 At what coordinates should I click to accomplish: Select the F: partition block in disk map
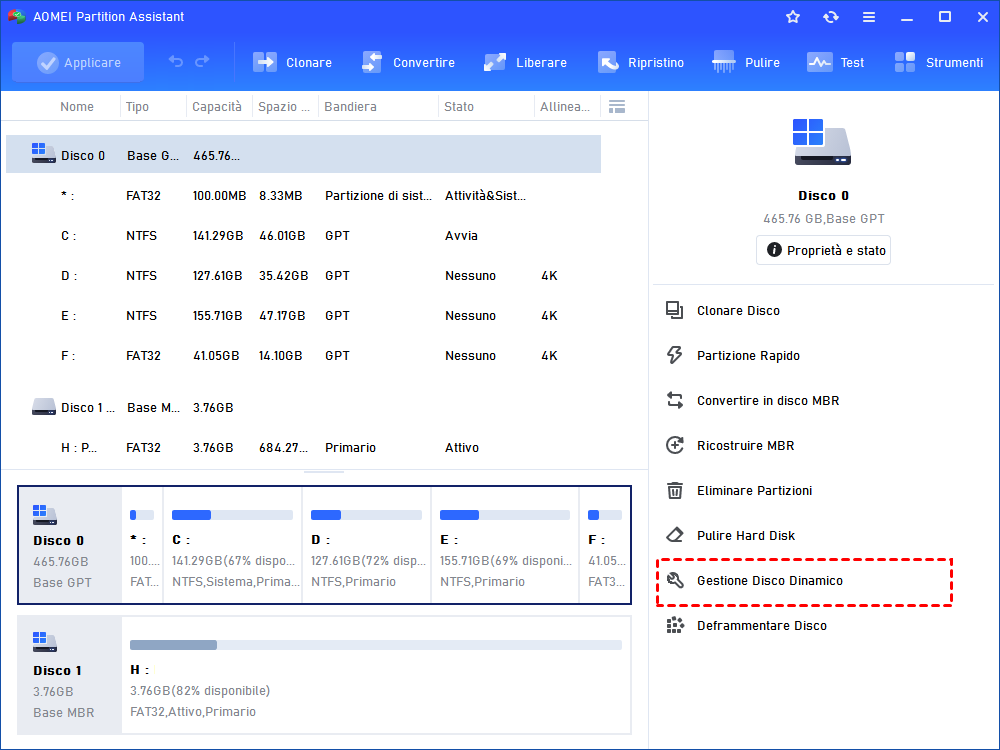click(x=605, y=545)
